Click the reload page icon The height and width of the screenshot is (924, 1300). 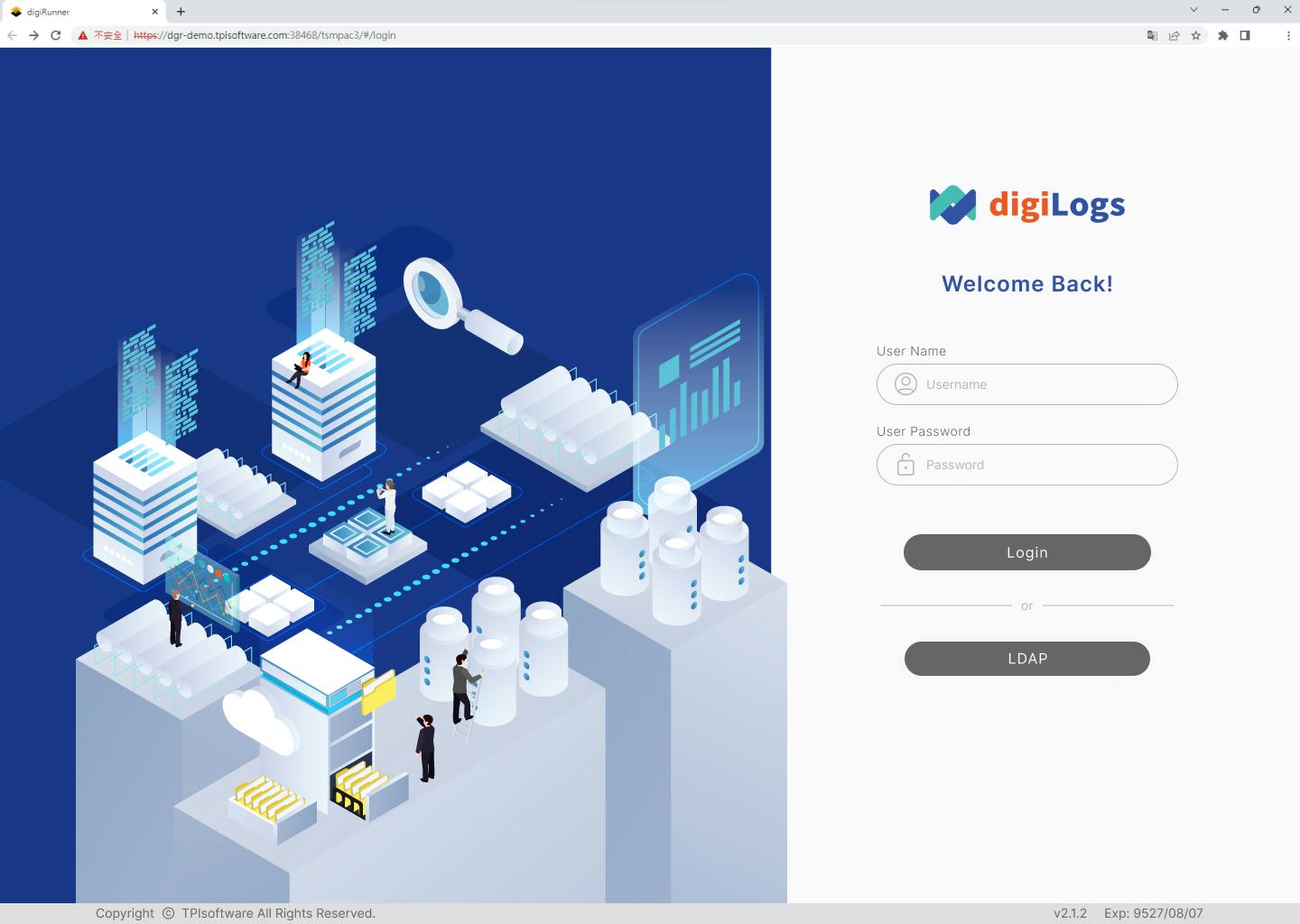[56, 35]
